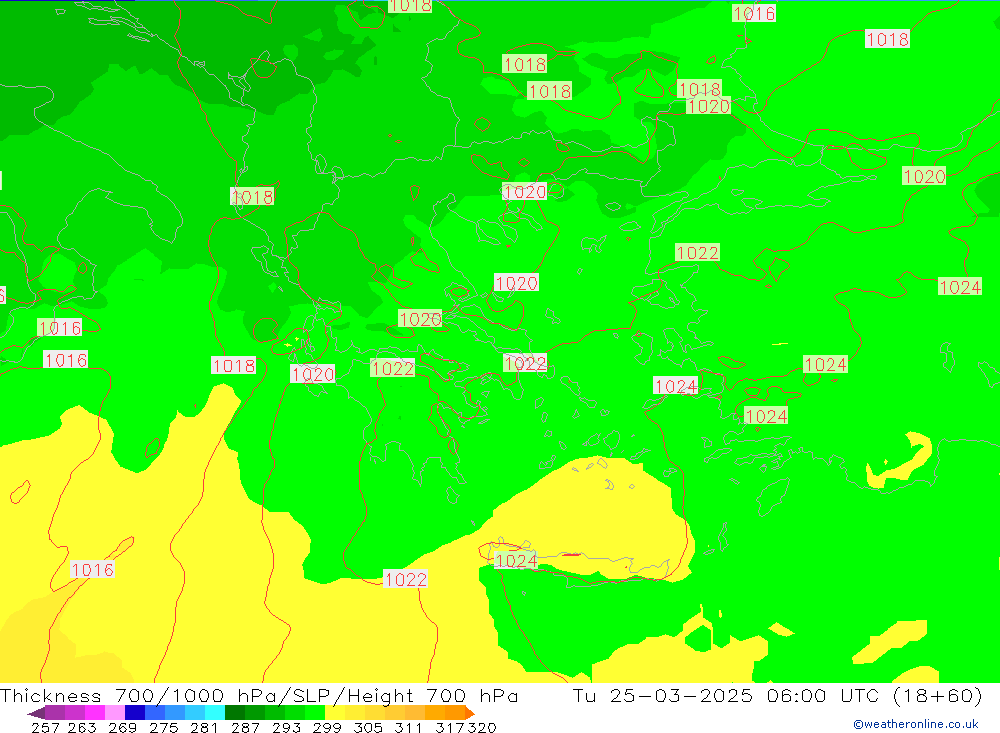This screenshot has height=733, width=1000.
Task: Click the legend value 287
Action: coord(245,727)
